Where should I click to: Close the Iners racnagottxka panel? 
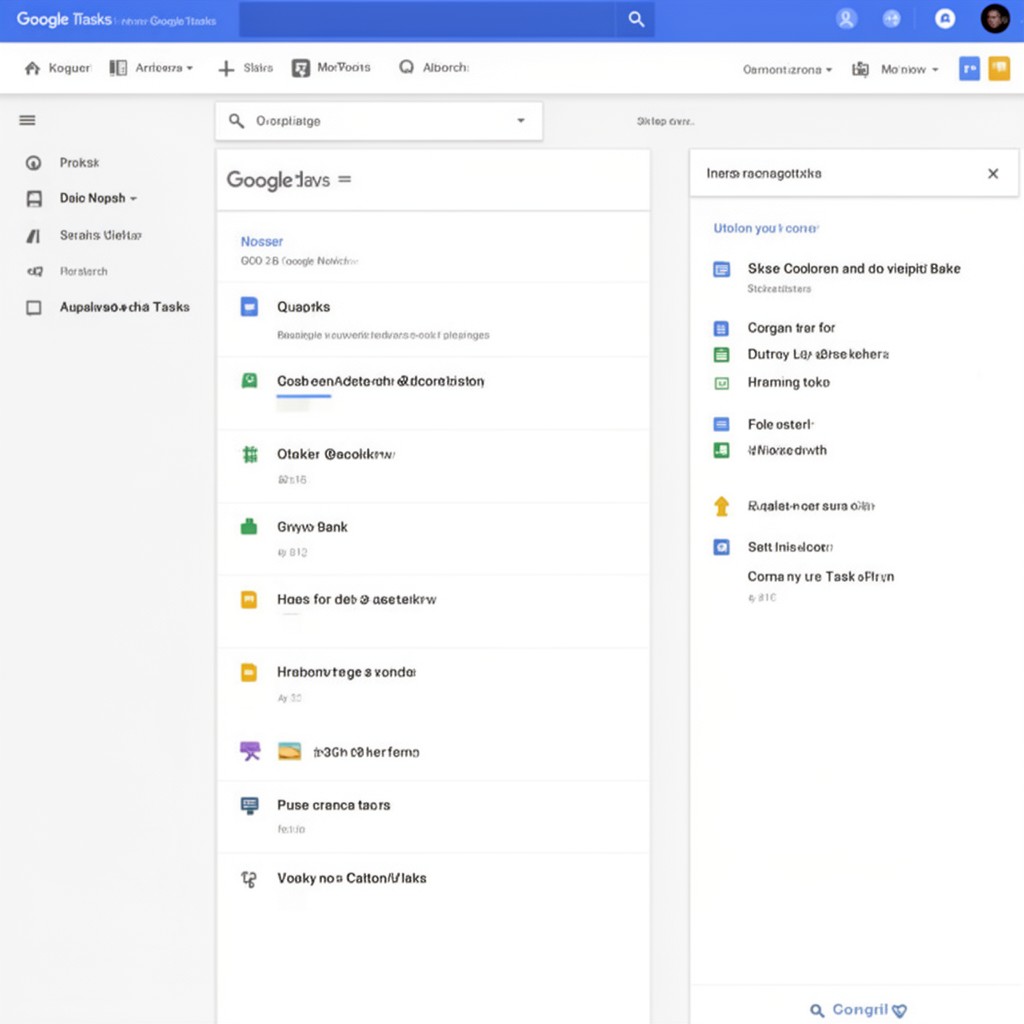pos(993,174)
